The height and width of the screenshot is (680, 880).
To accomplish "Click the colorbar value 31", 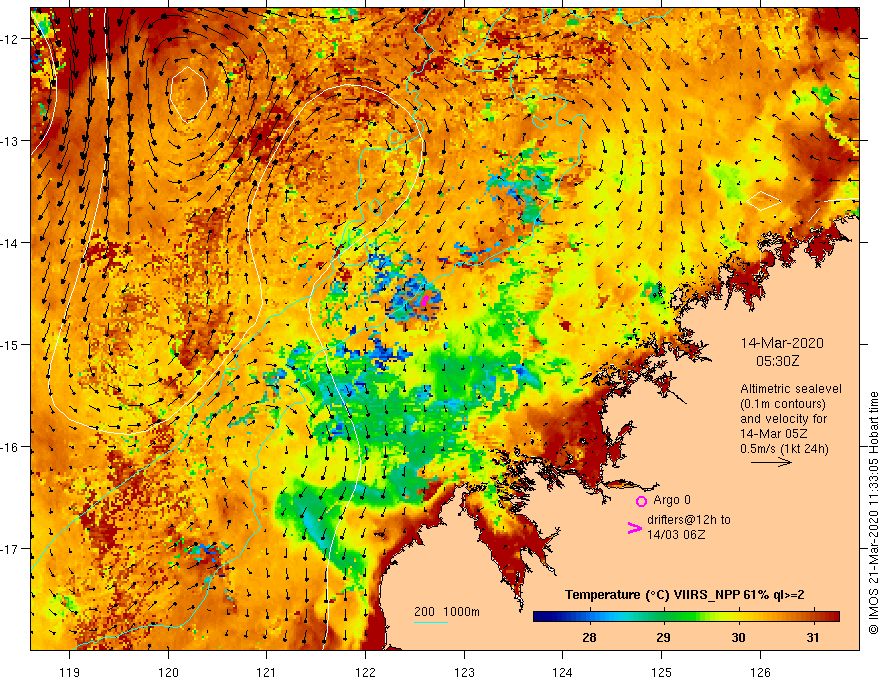I will click(x=813, y=637).
